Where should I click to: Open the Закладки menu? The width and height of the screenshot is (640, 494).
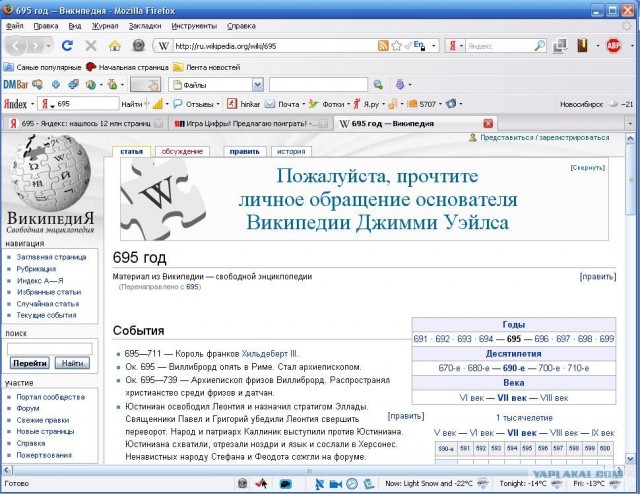pyautogui.click(x=145, y=26)
